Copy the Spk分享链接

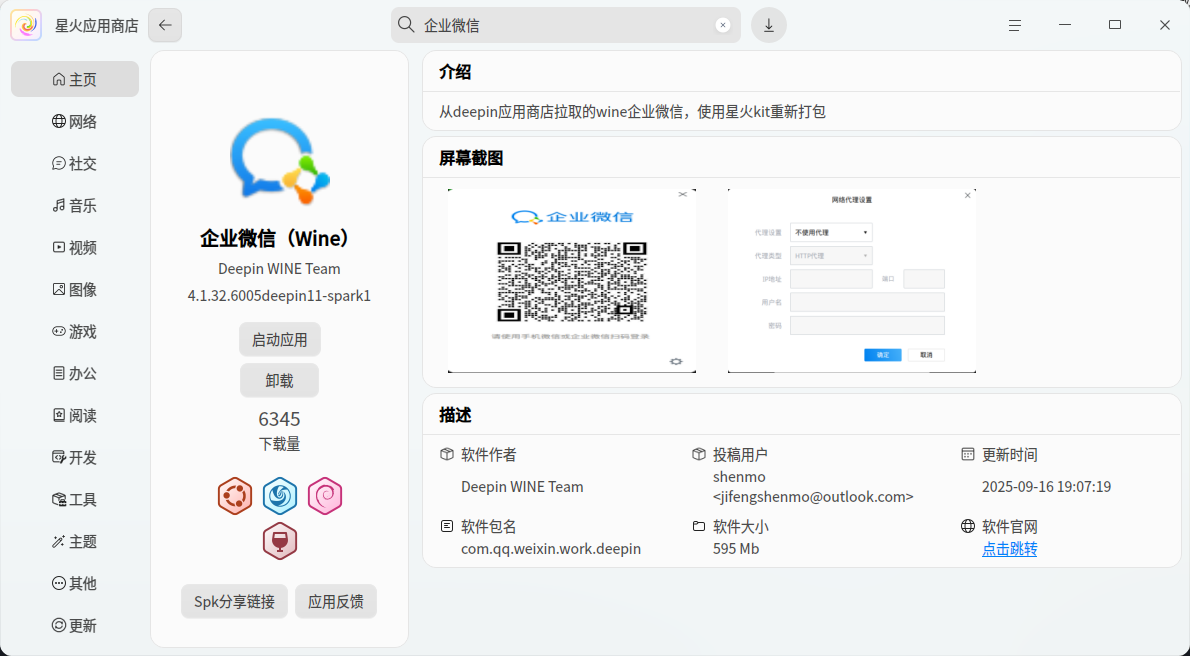pos(235,602)
